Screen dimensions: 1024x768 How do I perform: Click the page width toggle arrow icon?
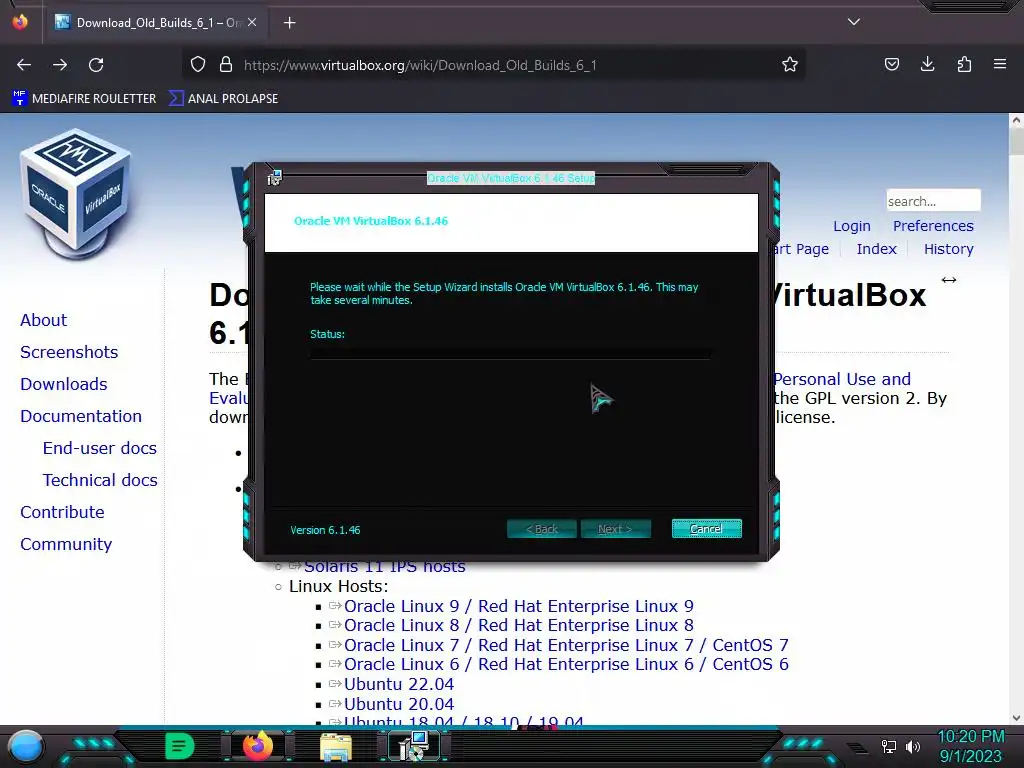[949, 280]
